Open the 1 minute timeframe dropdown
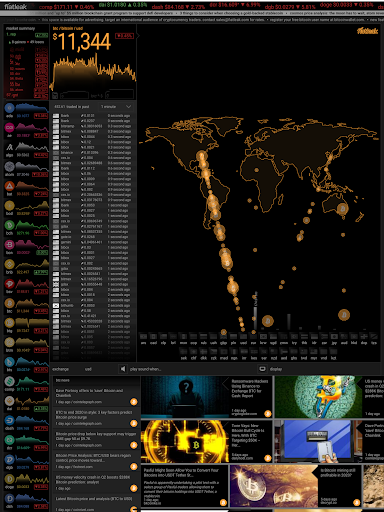This screenshot has height=512, width=384. click(115, 107)
